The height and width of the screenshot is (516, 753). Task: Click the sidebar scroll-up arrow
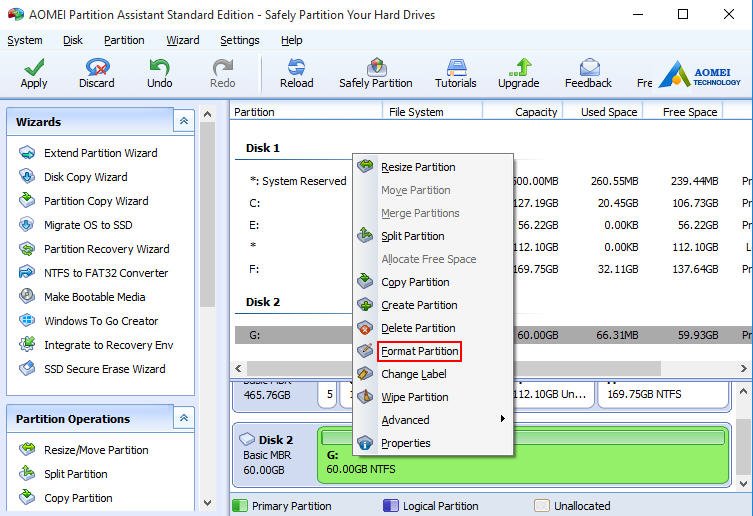(207, 114)
